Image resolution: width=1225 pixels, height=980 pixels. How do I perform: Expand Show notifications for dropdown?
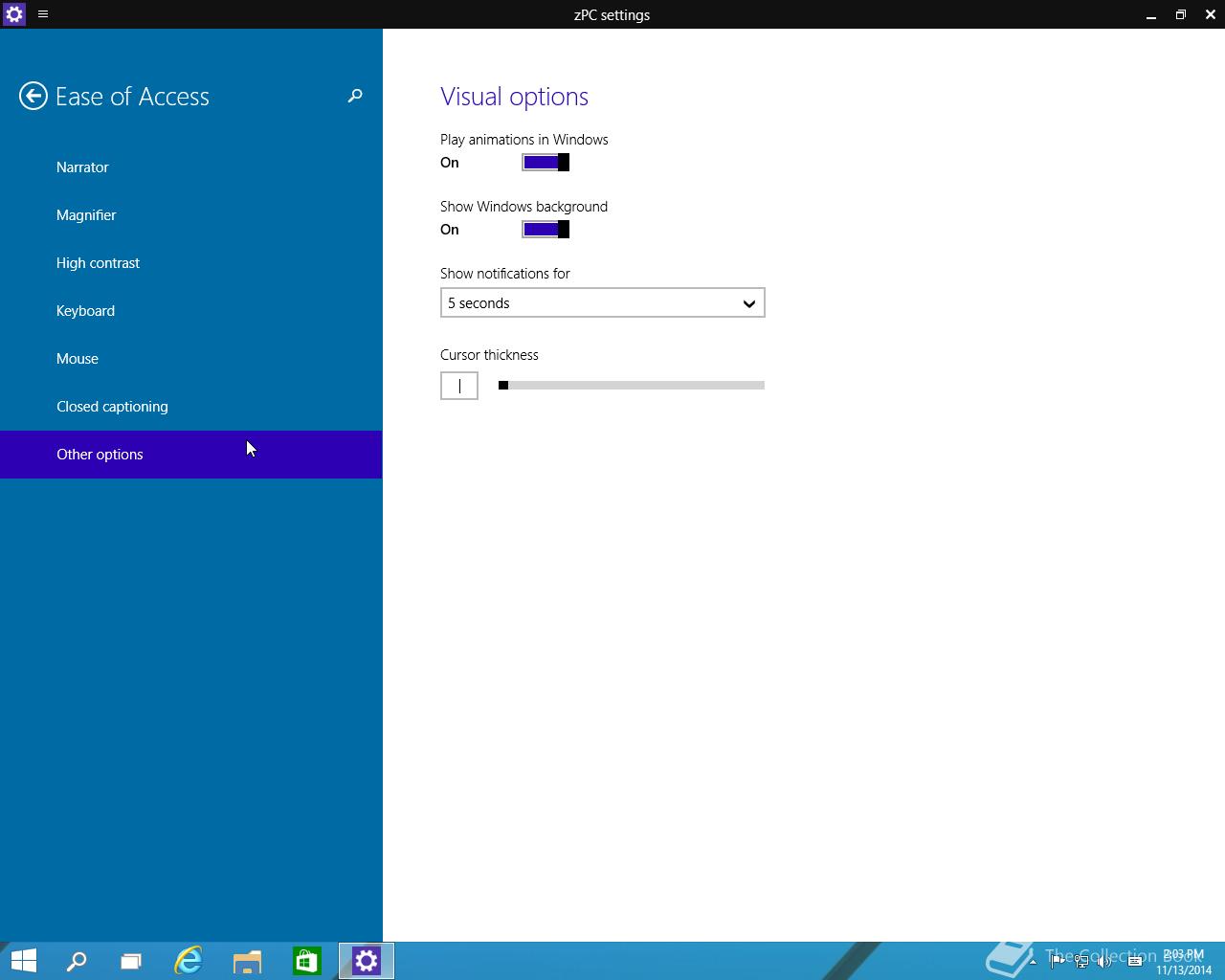tap(603, 302)
